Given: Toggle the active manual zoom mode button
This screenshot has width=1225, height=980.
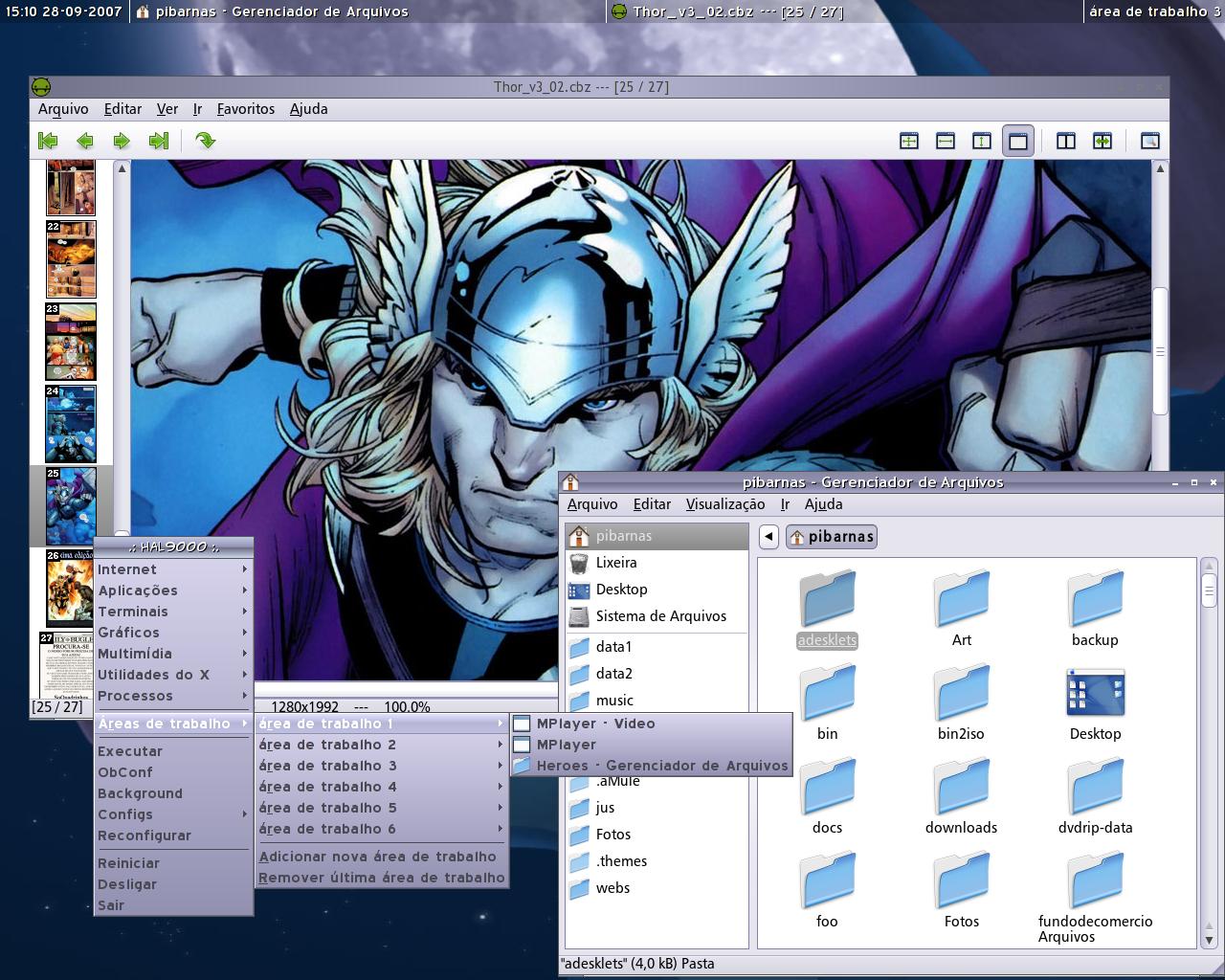Looking at the screenshot, I should pos(1018,142).
